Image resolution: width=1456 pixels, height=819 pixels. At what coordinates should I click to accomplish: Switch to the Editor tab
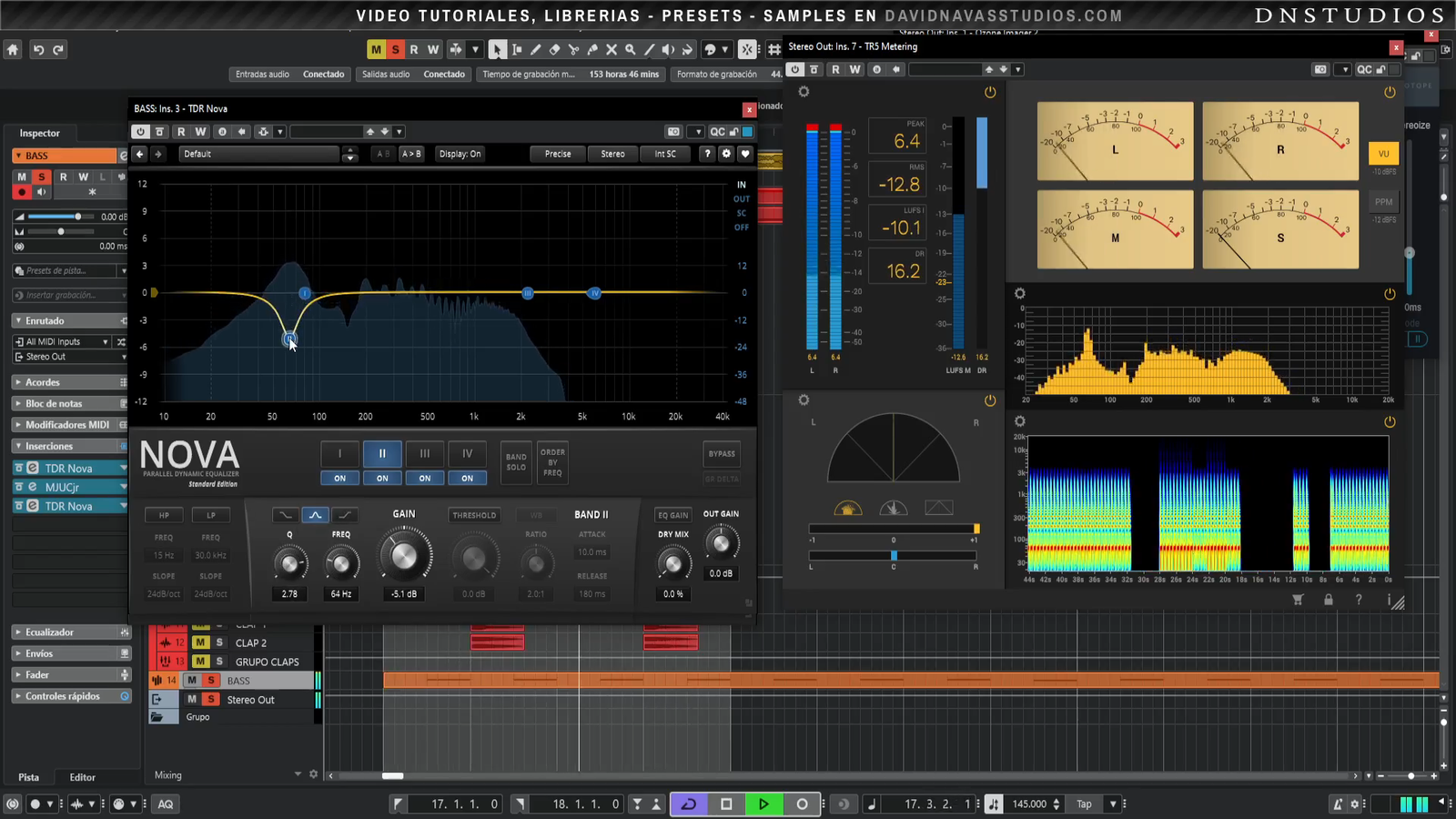click(x=82, y=777)
